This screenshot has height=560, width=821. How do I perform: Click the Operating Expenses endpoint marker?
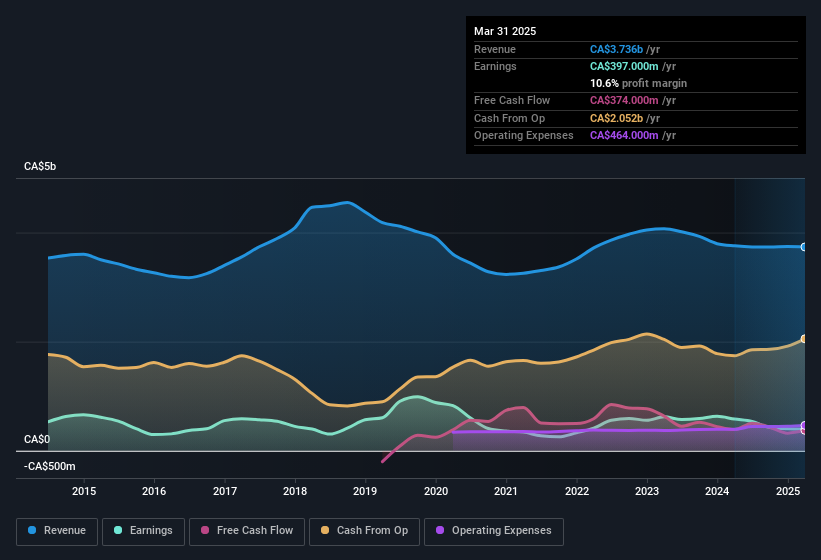point(804,425)
